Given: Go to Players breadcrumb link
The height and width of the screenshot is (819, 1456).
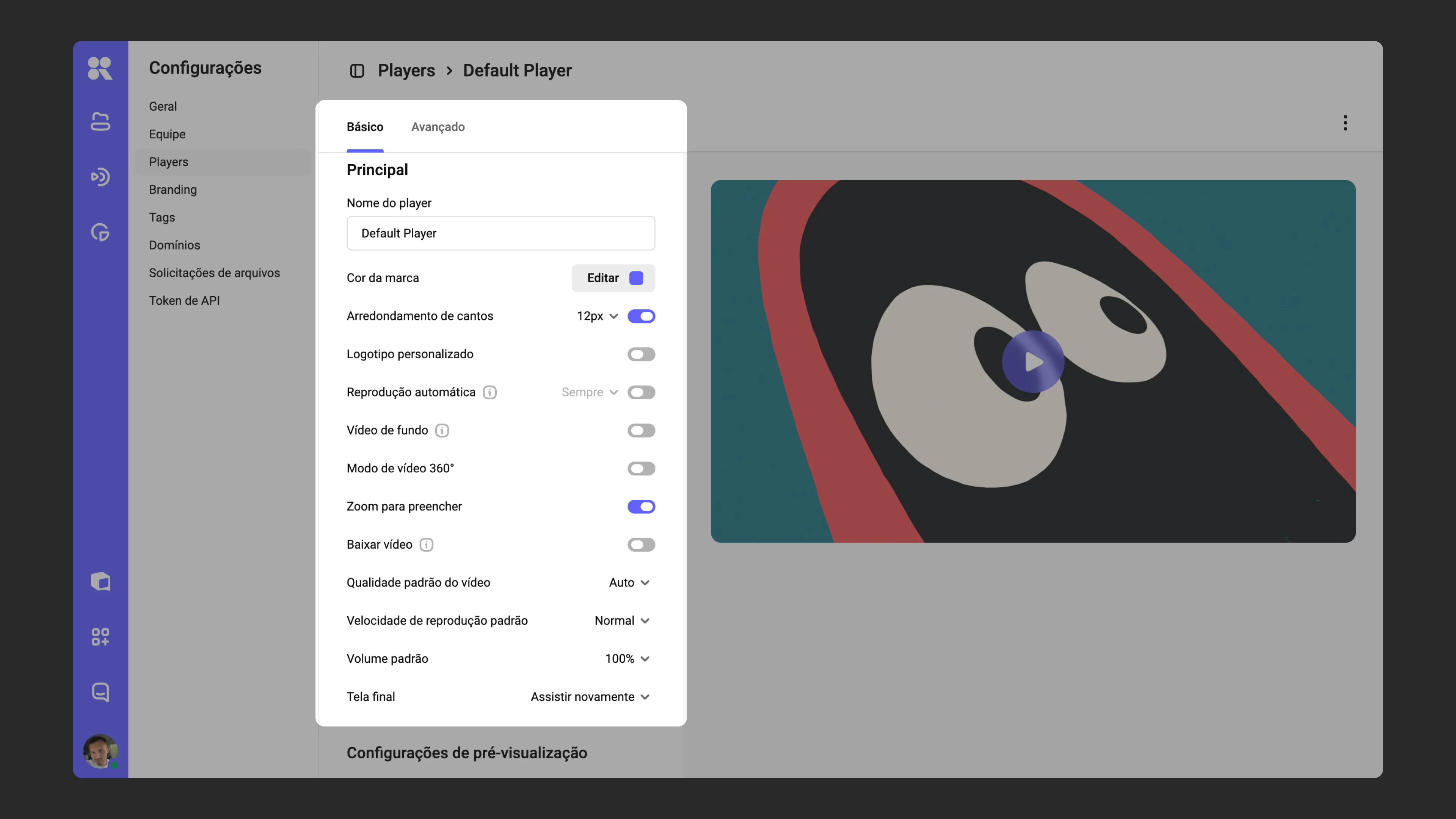Looking at the screenshot, I should 406,71.
